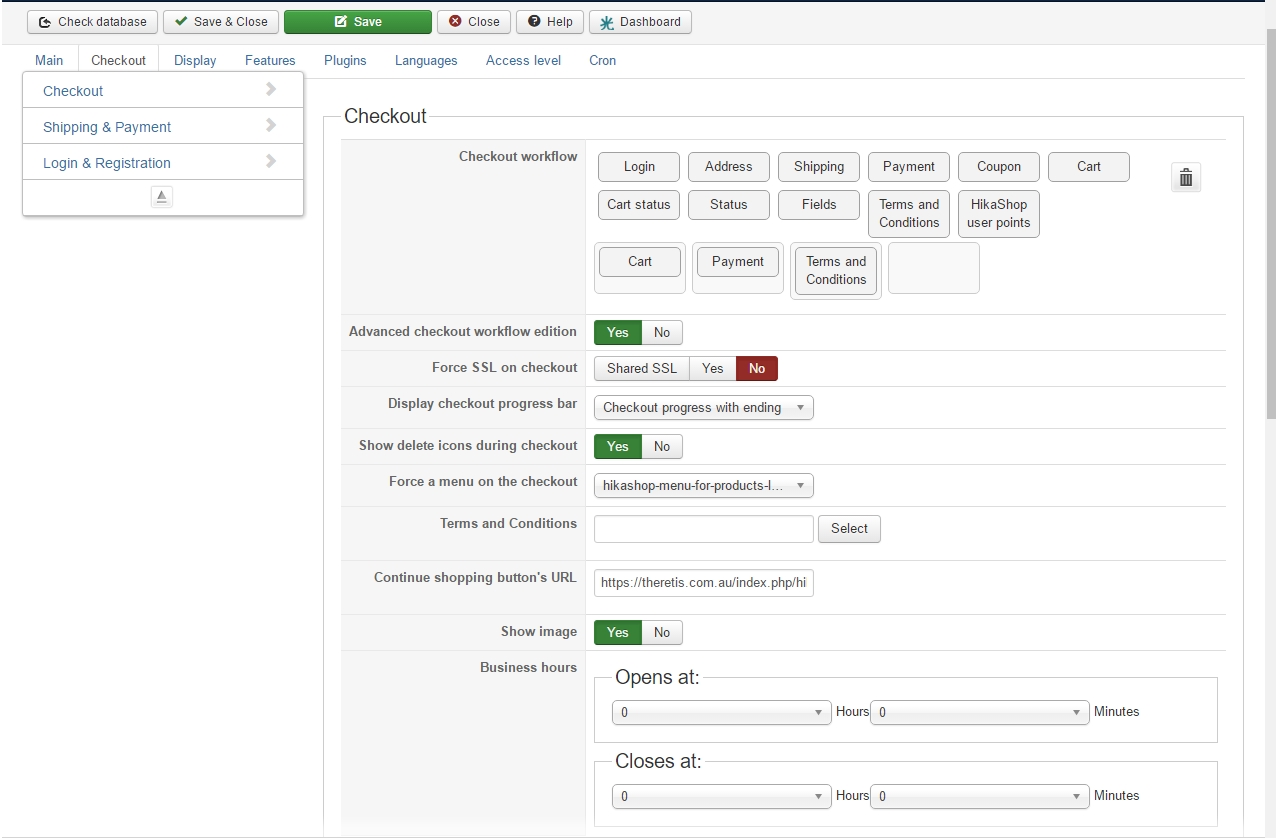Open the Cron tab
Image resolution: width=1276 pixels, height=838 pixels.
point(602,60)
